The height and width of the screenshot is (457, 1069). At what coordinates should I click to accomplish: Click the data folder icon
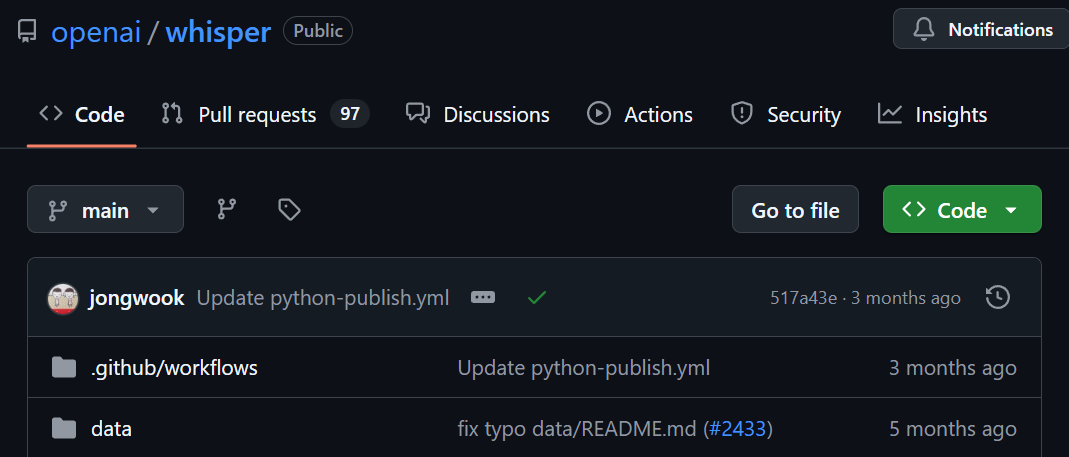[64, 429]
